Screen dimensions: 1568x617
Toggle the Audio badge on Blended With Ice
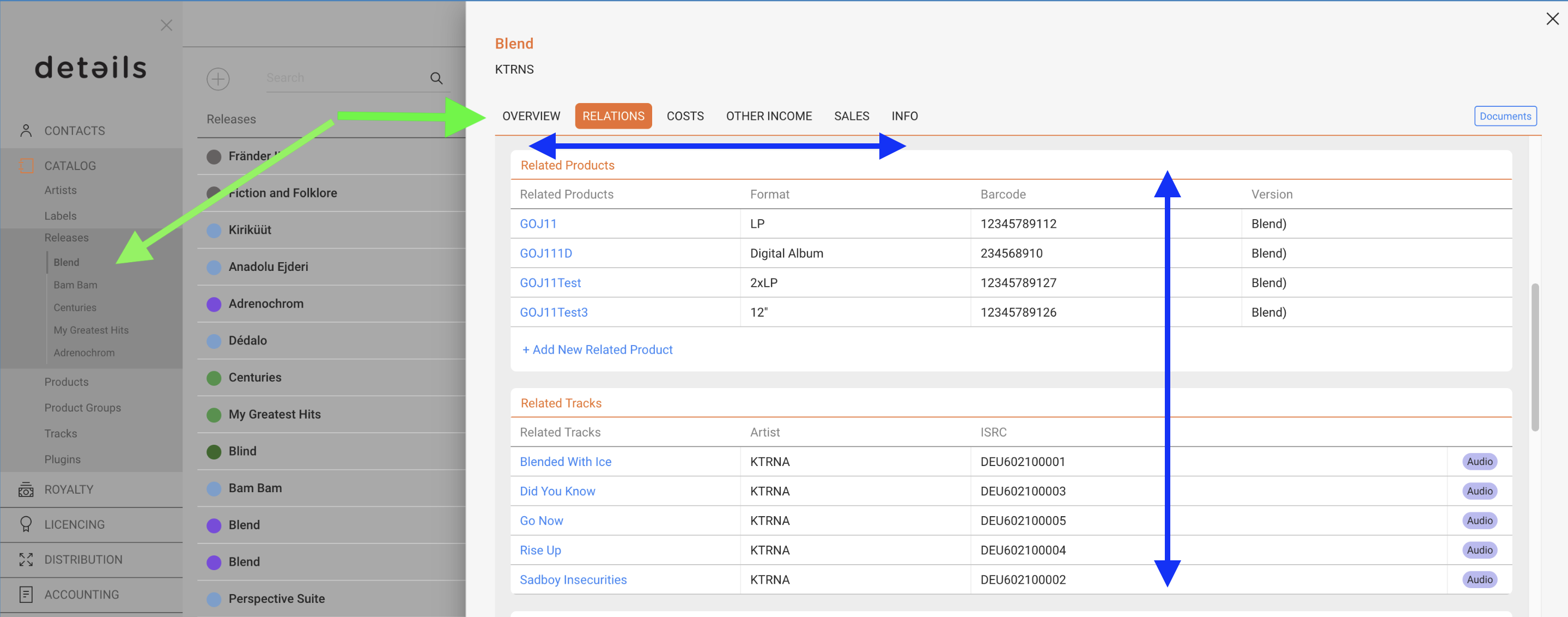(1479, 461)
